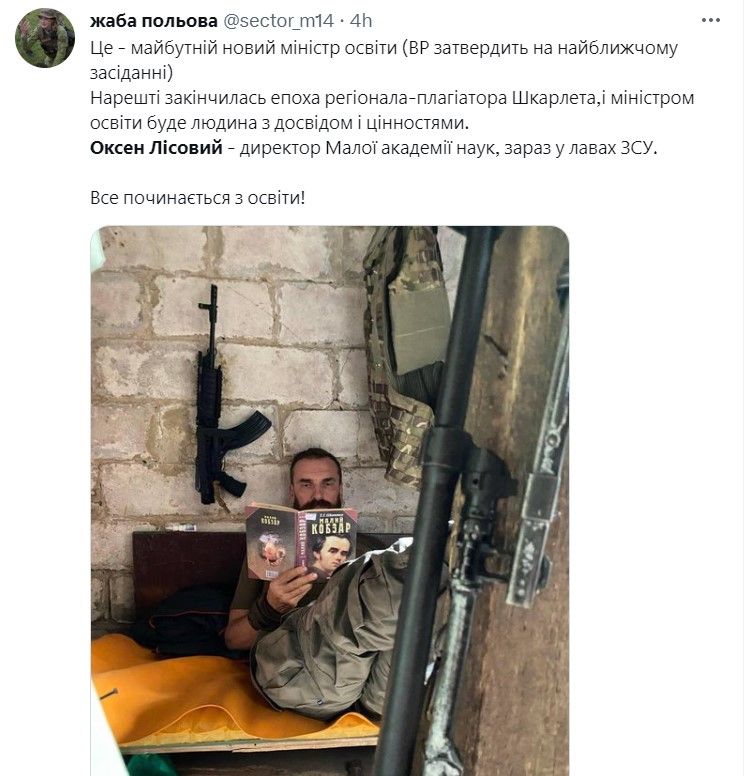
Task: Click the word Шкарлета in the tweet
Action: click(x=553, y=98)
